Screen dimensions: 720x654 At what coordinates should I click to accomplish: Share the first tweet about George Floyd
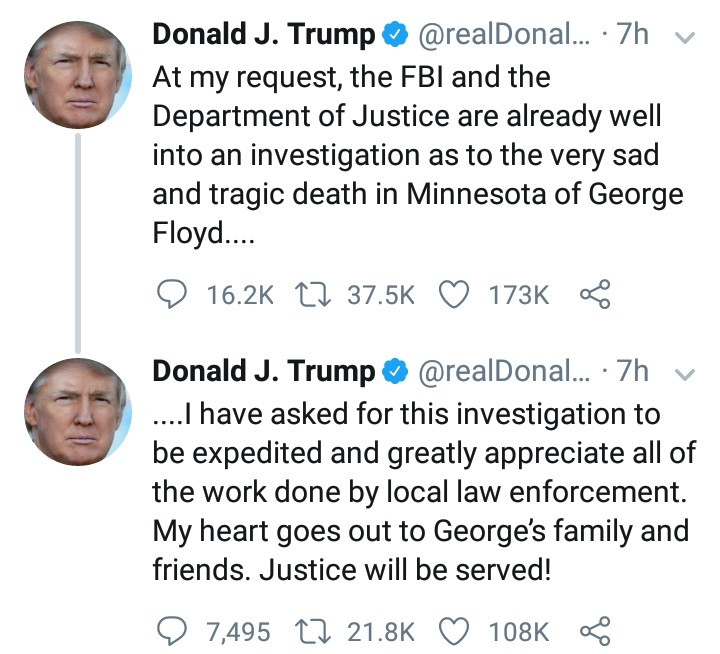point(595,294)
